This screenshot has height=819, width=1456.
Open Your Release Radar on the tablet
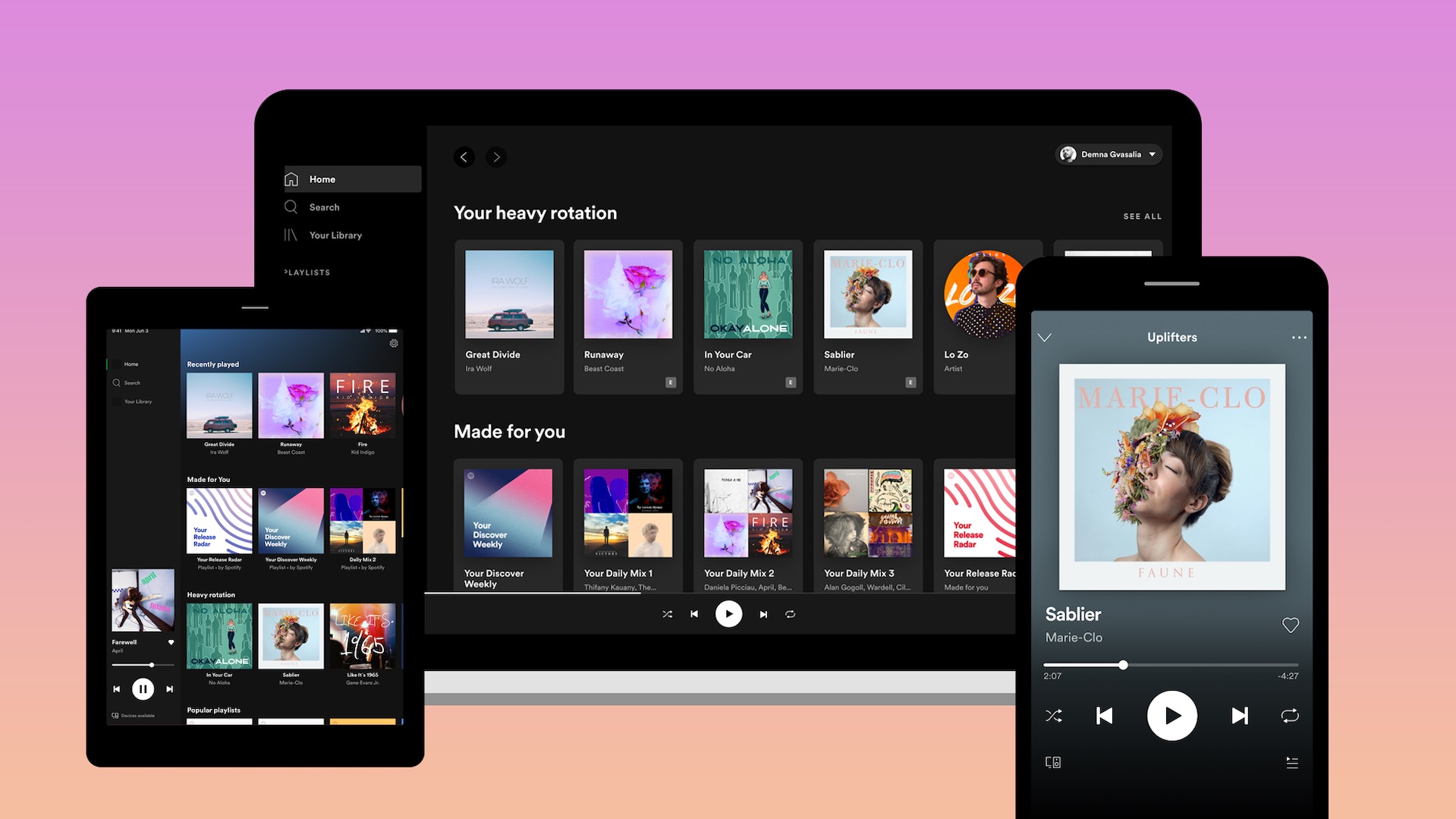(x=219, y=529)
